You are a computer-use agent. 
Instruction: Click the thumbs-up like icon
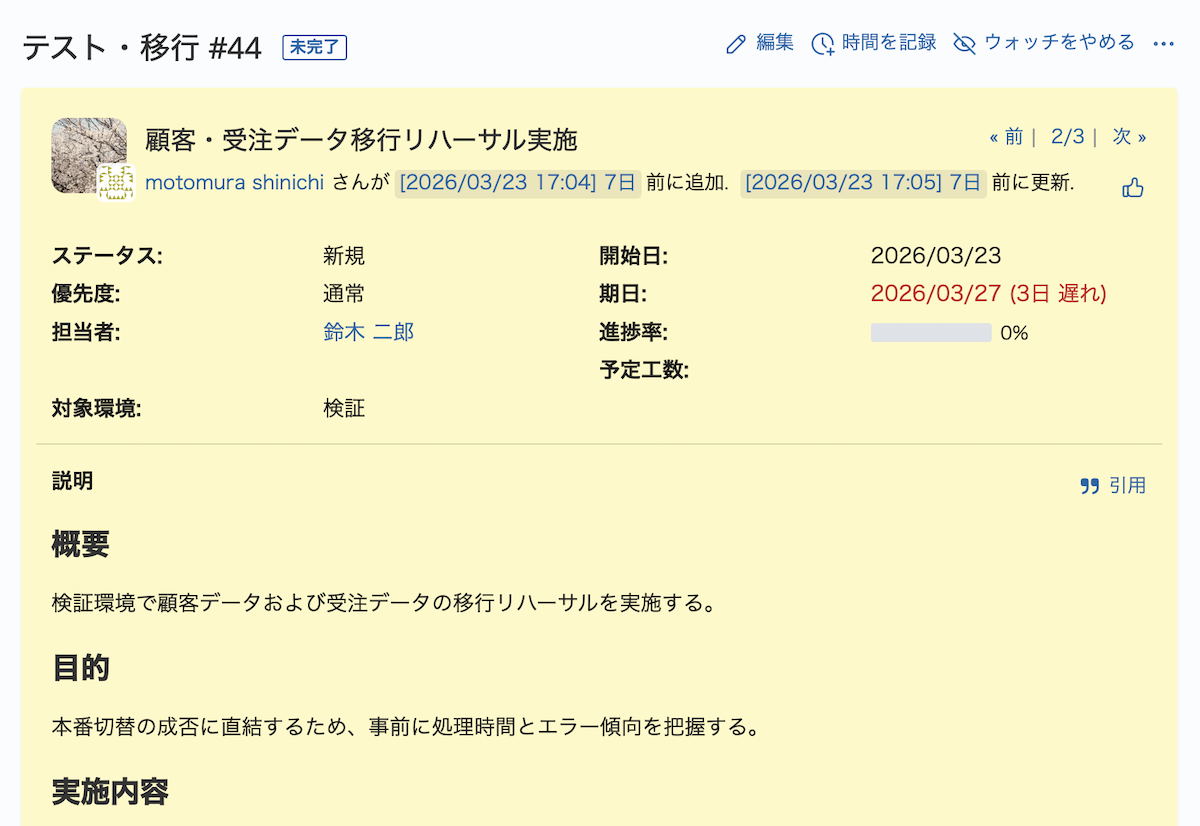[1133, 187]
